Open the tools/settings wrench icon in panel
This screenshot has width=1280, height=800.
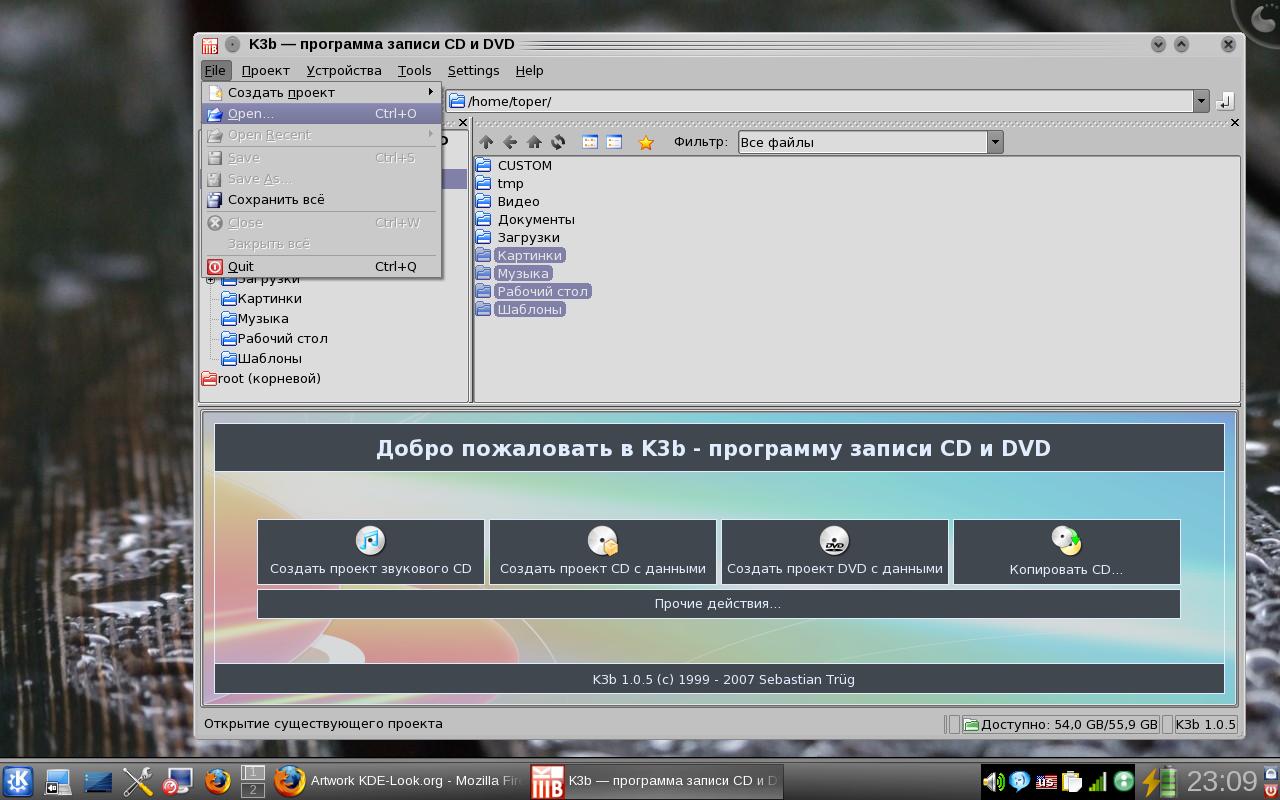pos(137,781)
